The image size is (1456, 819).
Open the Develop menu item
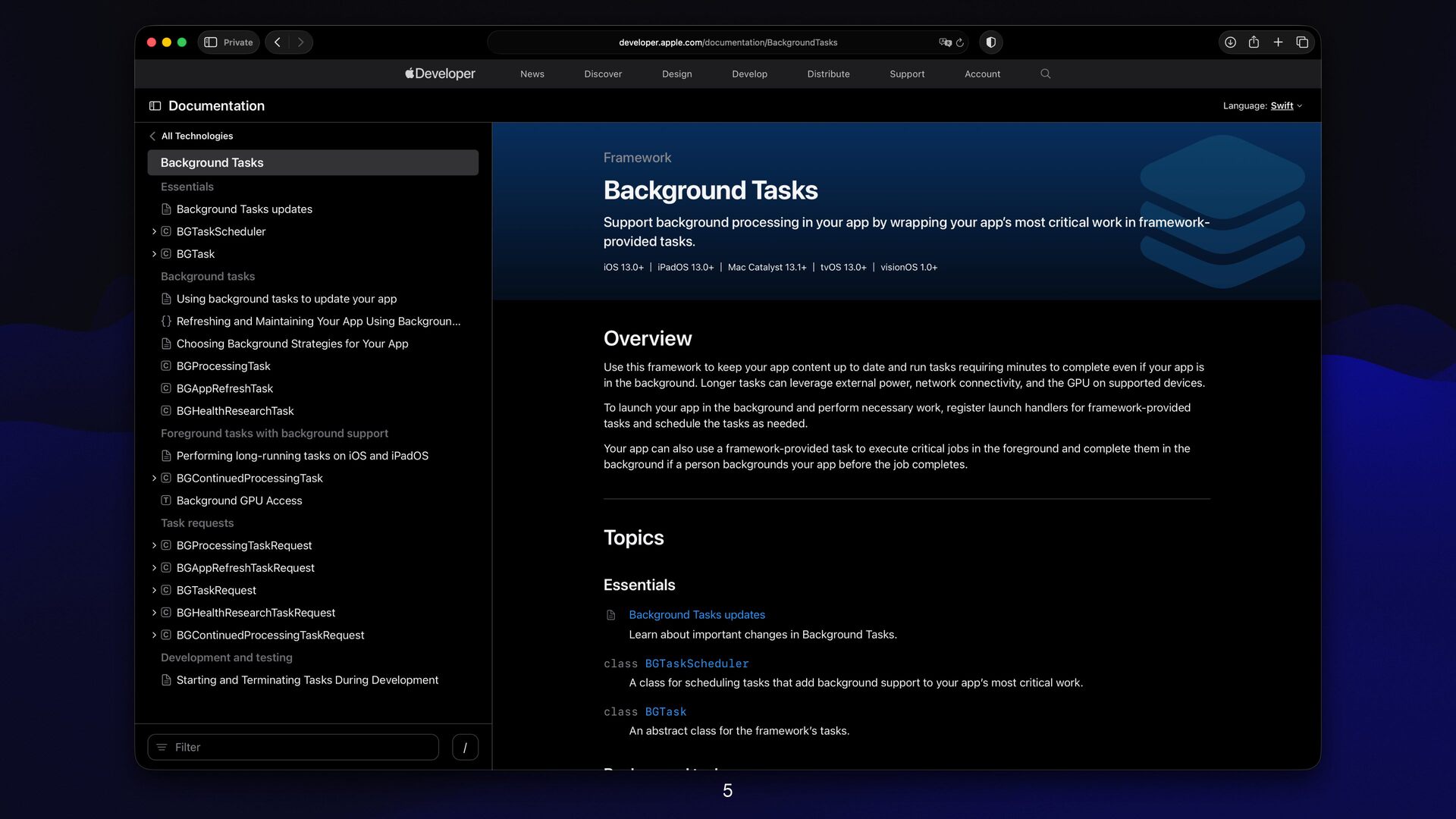click(x=749, y=74)
